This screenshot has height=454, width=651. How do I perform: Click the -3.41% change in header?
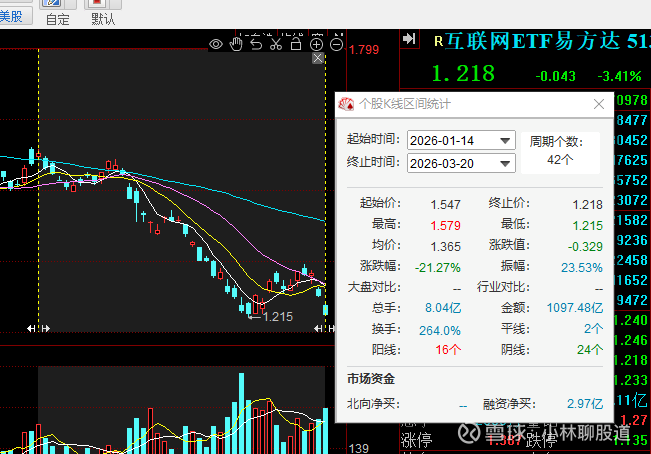(x=619, y=76)
